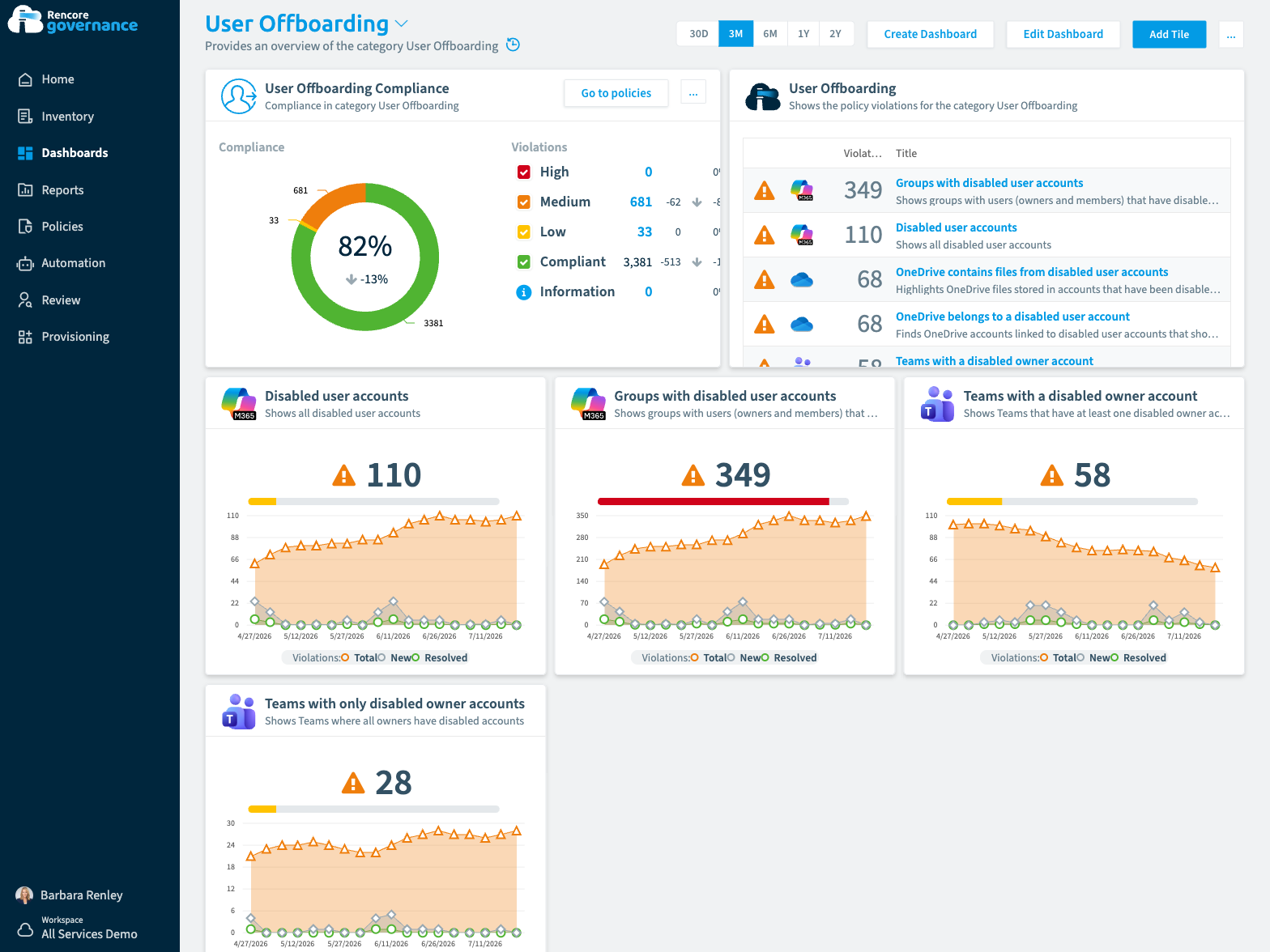Click the Dashboards sidebar icon
Screen dimensions: 1270x952
pyautogui.click(x=25, y=153)
